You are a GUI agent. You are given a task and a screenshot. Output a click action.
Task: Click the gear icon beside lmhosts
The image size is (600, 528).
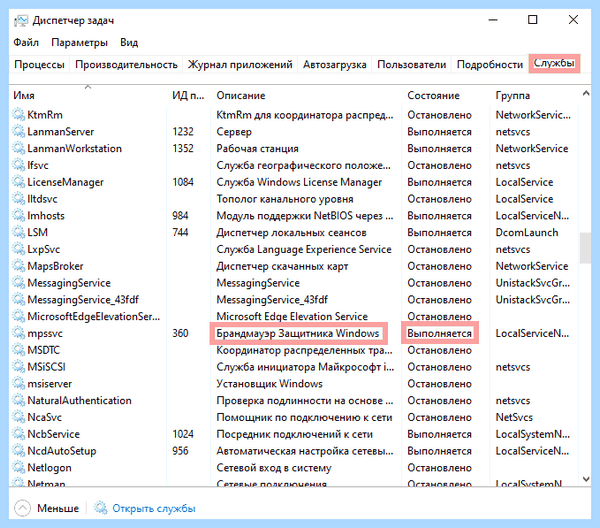coord(18,215)
